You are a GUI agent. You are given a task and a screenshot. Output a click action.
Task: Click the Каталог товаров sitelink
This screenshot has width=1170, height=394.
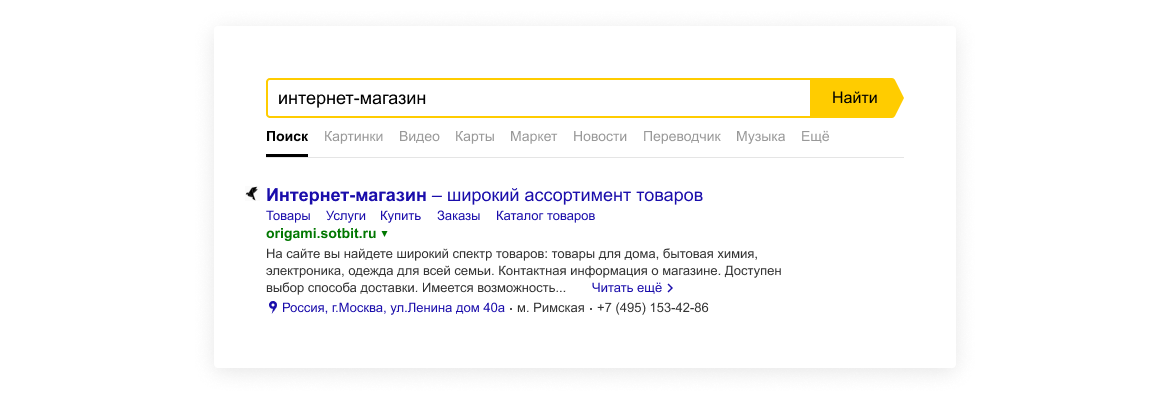click(545, 216)
